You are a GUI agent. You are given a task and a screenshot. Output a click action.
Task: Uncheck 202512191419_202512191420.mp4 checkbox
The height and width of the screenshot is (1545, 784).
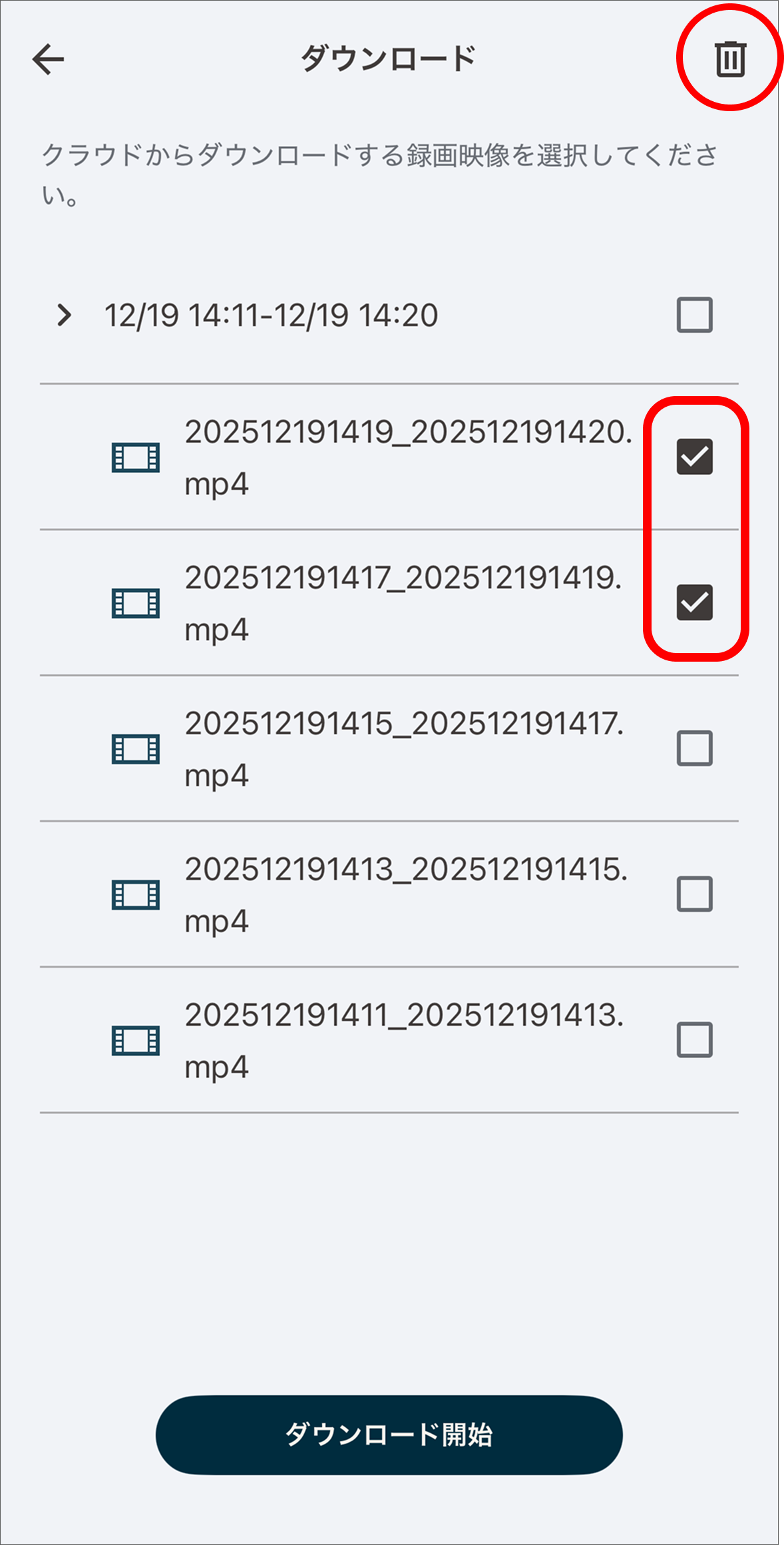(x=695, y=457)
